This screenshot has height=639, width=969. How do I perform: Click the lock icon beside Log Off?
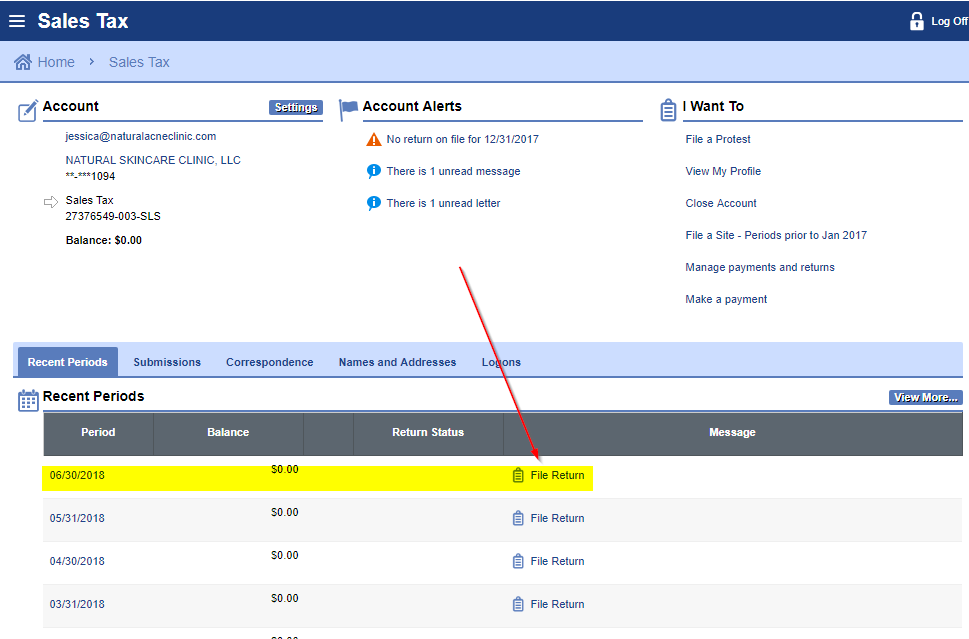[916, 21]
